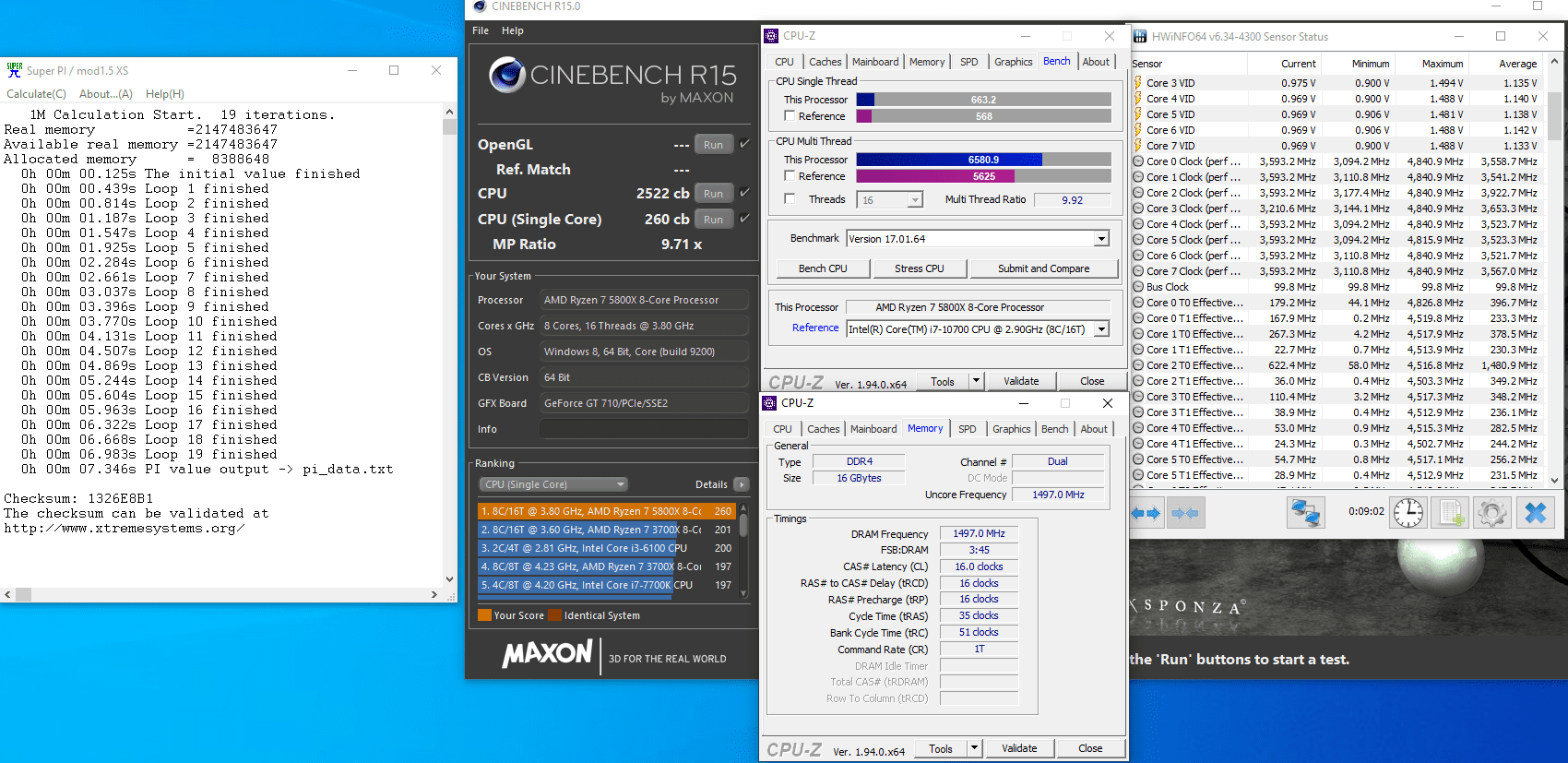
Task: Click icon beside Core 0 T0 Effective row
Action: click(1138, 303)
